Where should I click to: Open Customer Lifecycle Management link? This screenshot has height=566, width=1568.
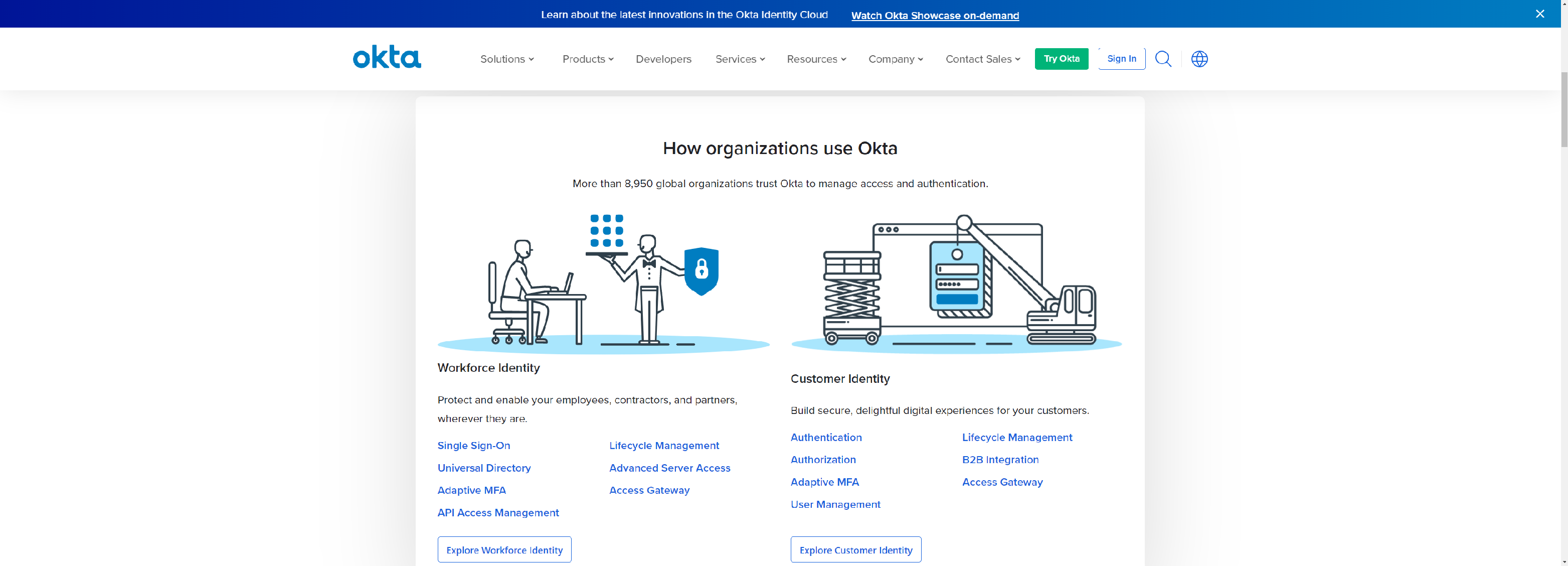(x=1017, y=438)
